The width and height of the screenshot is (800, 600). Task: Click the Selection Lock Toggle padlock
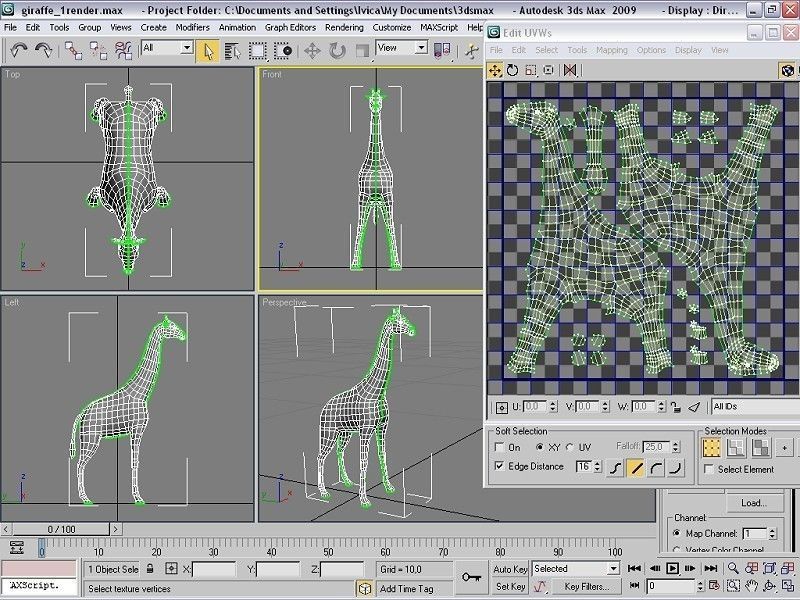point(150,568)
